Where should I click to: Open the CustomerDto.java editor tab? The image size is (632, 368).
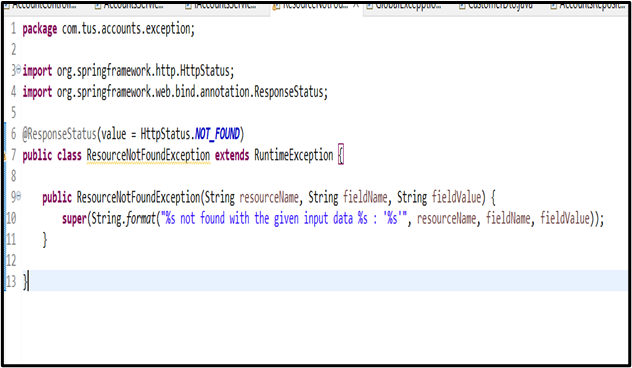[496, 6]
